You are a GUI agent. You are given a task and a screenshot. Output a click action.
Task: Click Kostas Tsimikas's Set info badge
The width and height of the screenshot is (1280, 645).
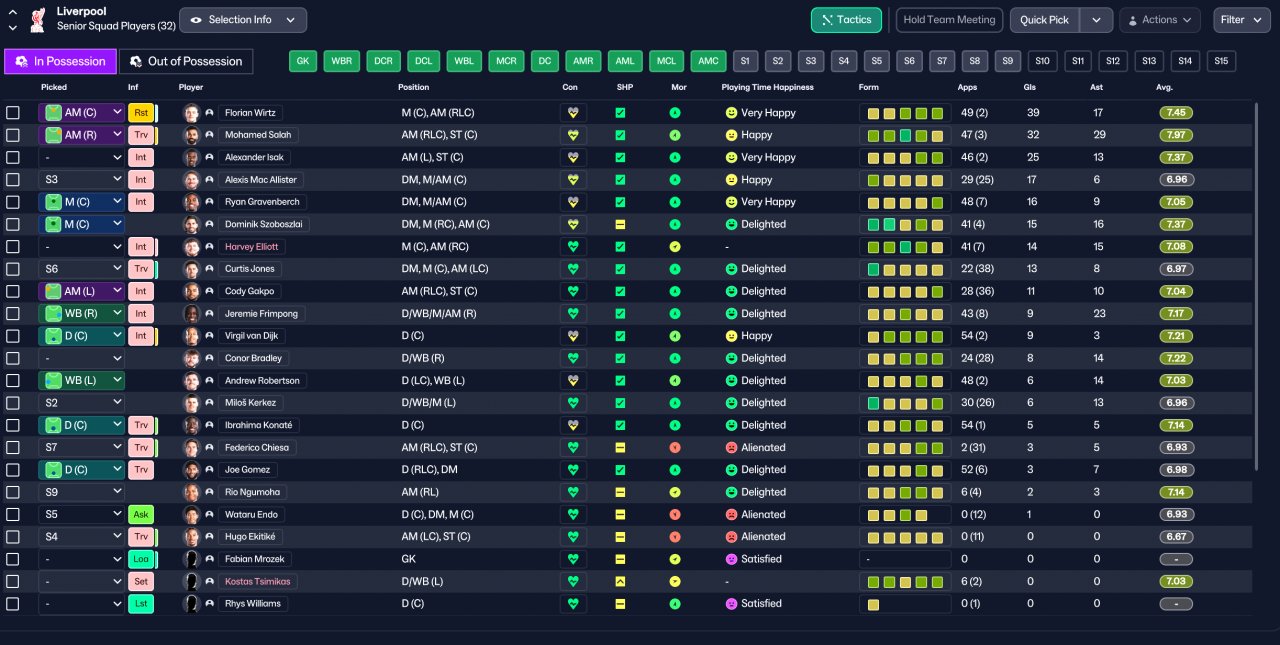[141, 581]
